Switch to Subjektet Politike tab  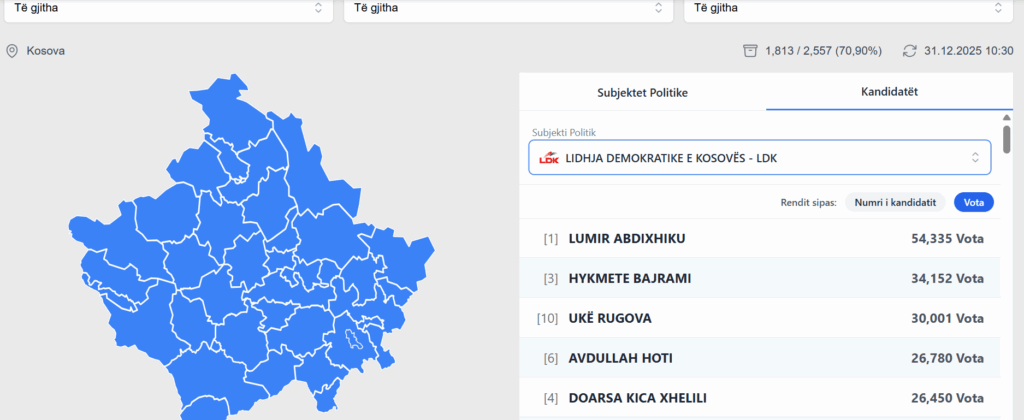tap(642, 92)
